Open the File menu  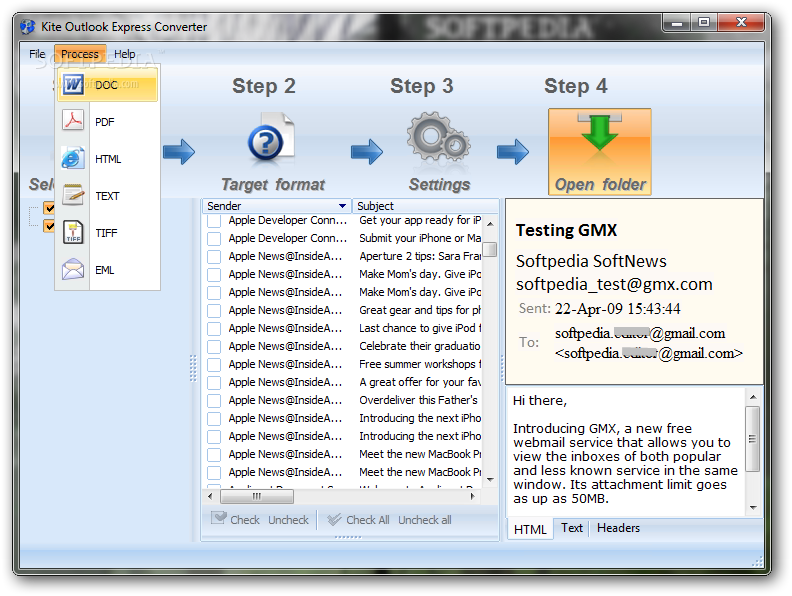37,54
